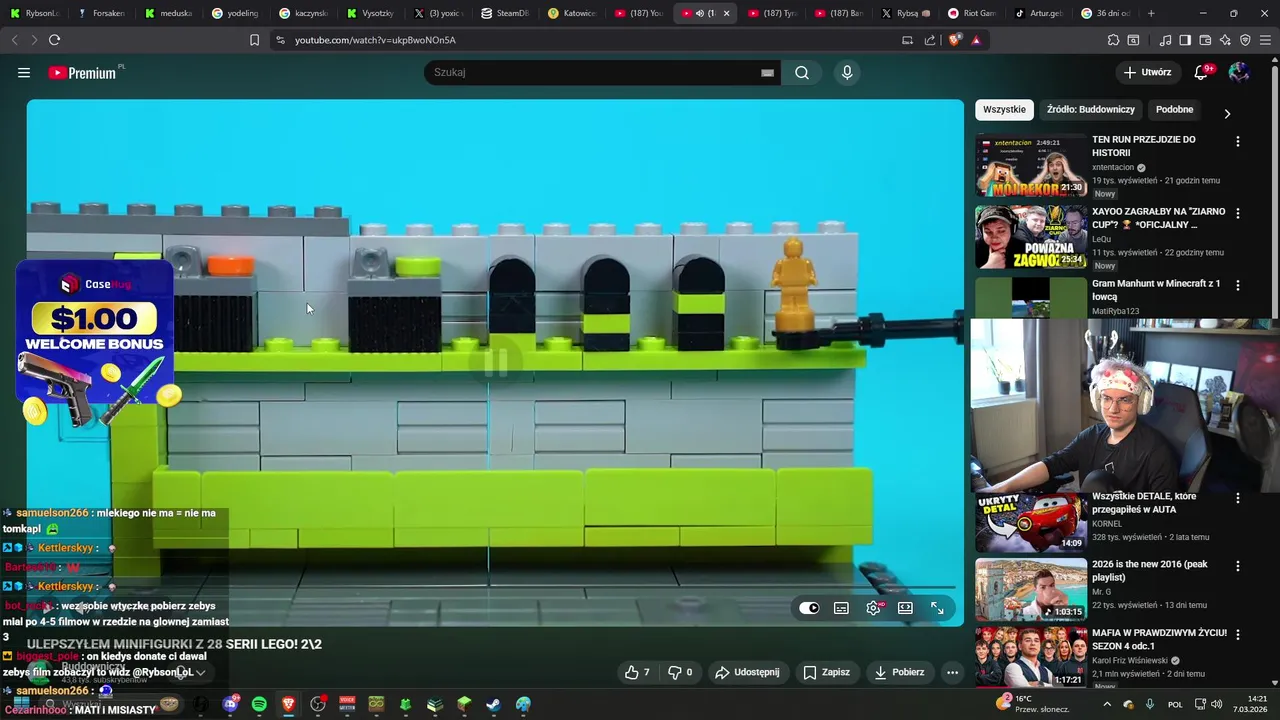This screenshot has height=720, width=1280.
Task: Share this page icon in address bar
Action: (930, 40)
